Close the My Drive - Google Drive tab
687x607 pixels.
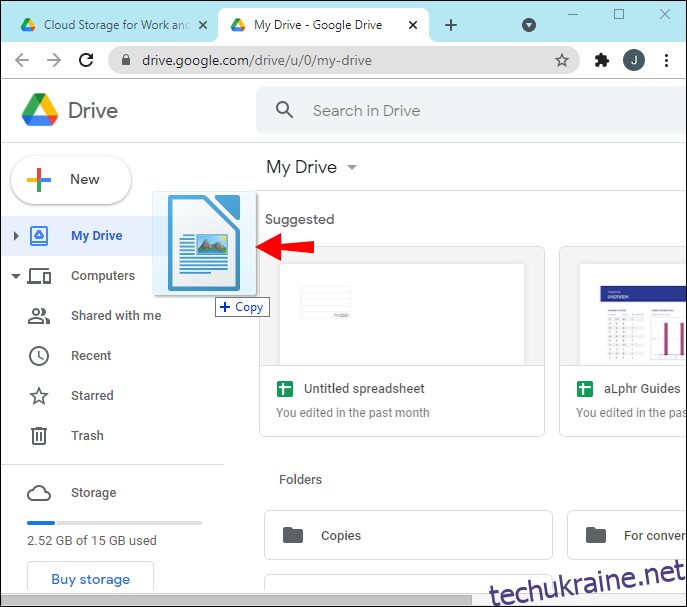point(413,25)
